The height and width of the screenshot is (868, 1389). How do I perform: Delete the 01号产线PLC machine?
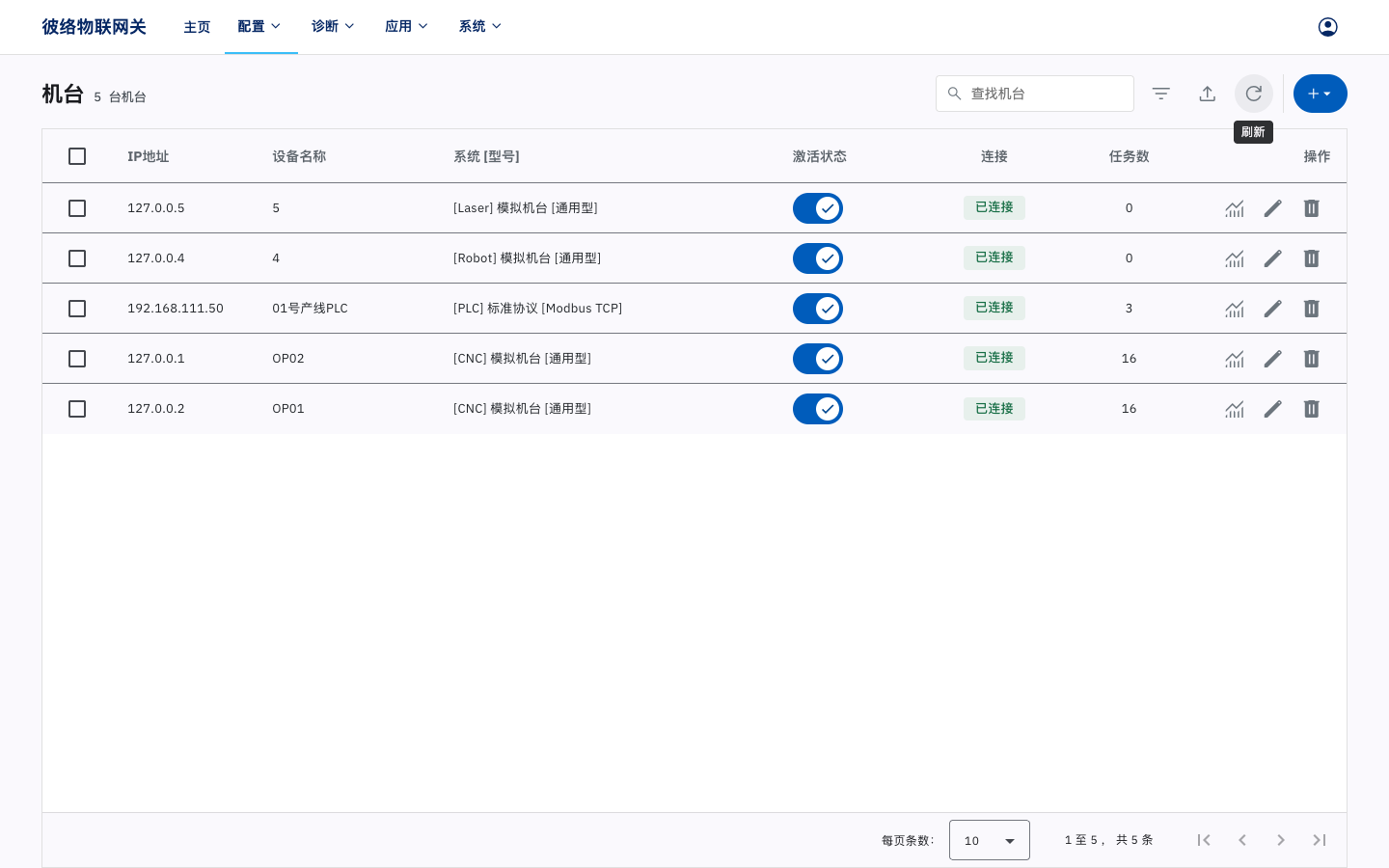(x=1311, y=309)
